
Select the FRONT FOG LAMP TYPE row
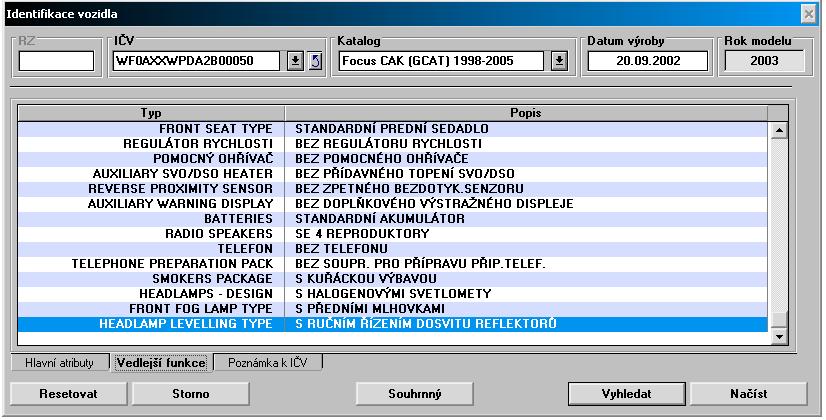tap(400, 309)
